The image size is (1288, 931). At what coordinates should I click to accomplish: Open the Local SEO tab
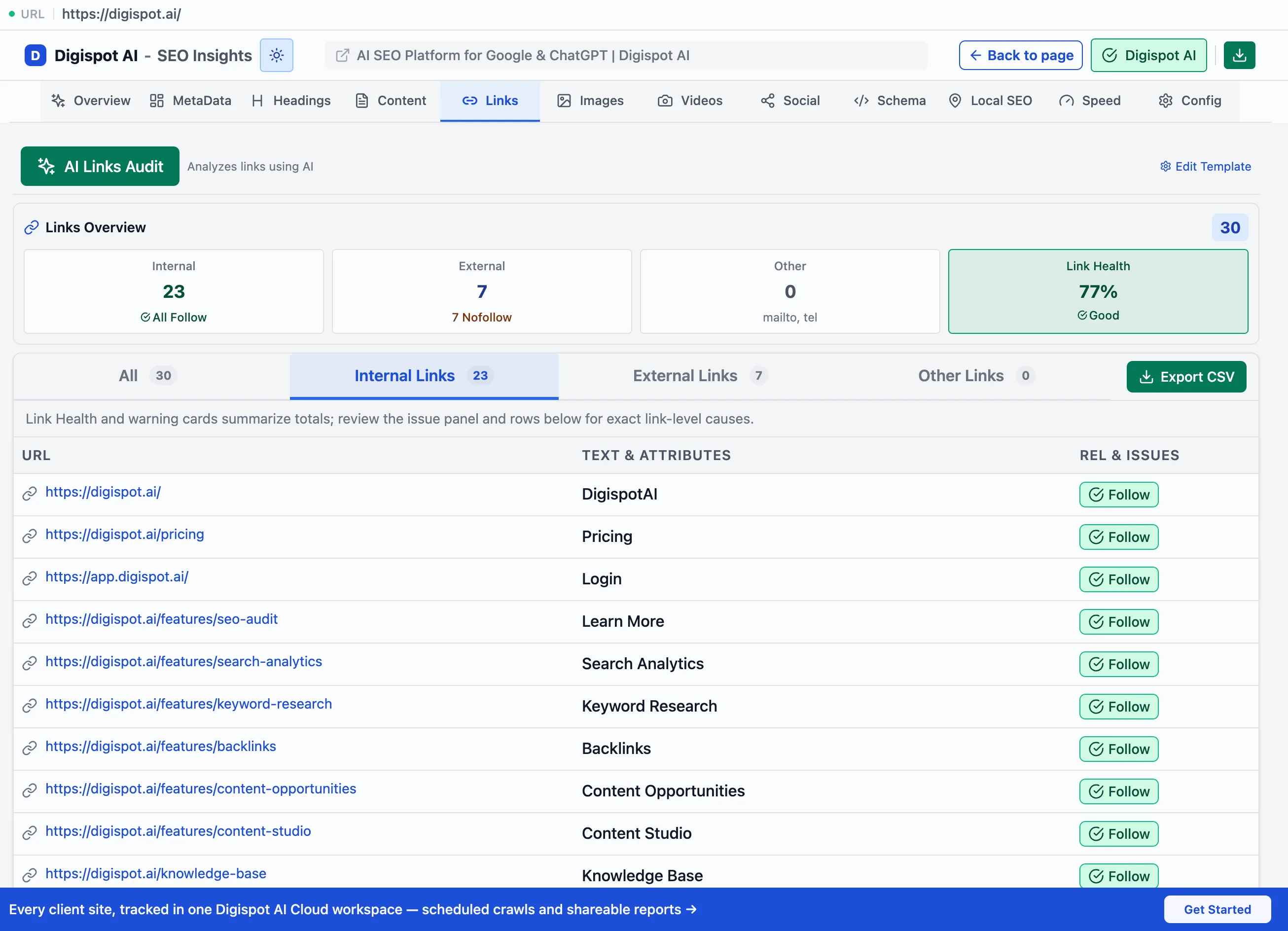pyautogui.click(x=990, y=101)
